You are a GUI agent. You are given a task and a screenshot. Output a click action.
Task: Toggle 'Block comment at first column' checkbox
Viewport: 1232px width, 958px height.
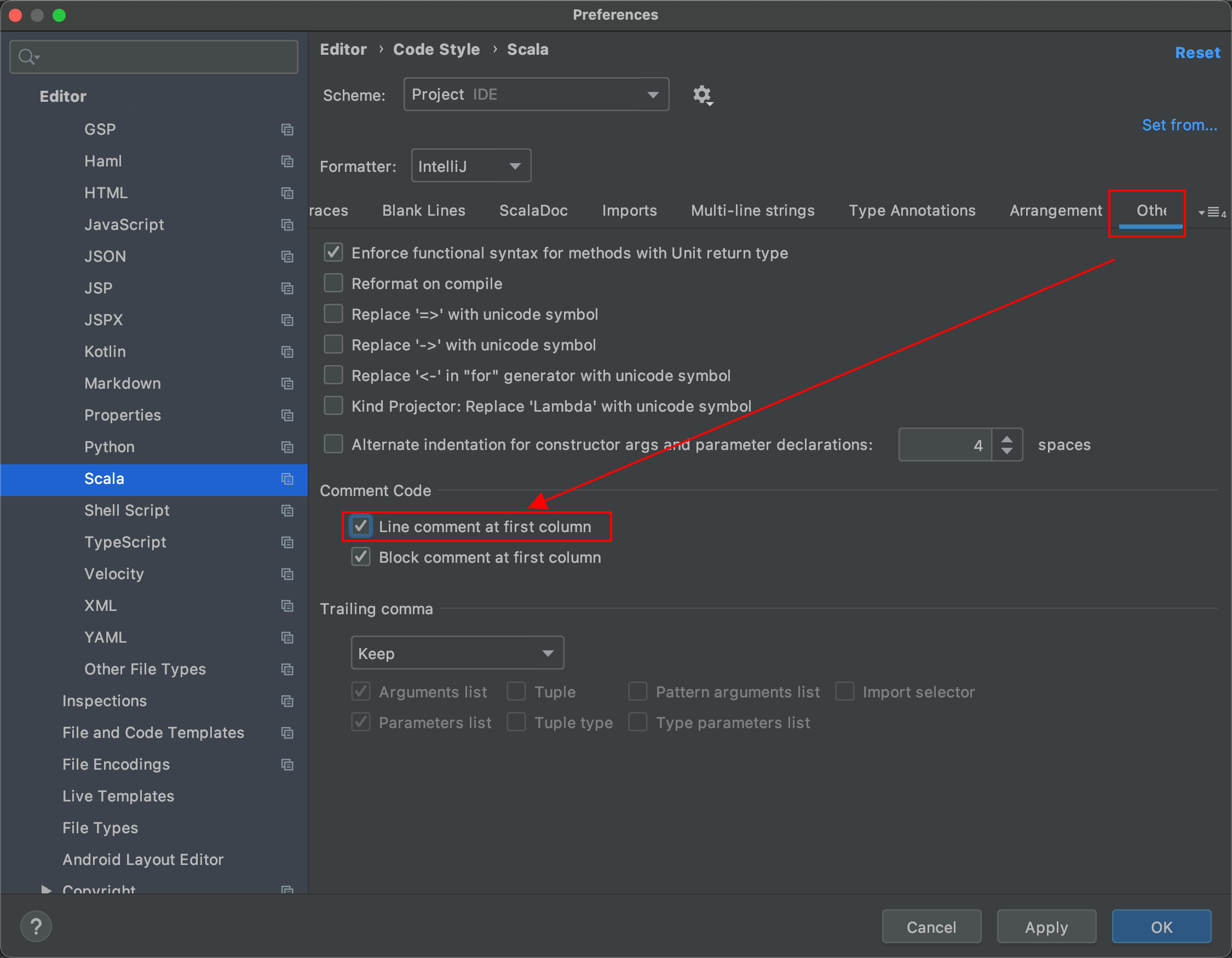pos(361,558)
